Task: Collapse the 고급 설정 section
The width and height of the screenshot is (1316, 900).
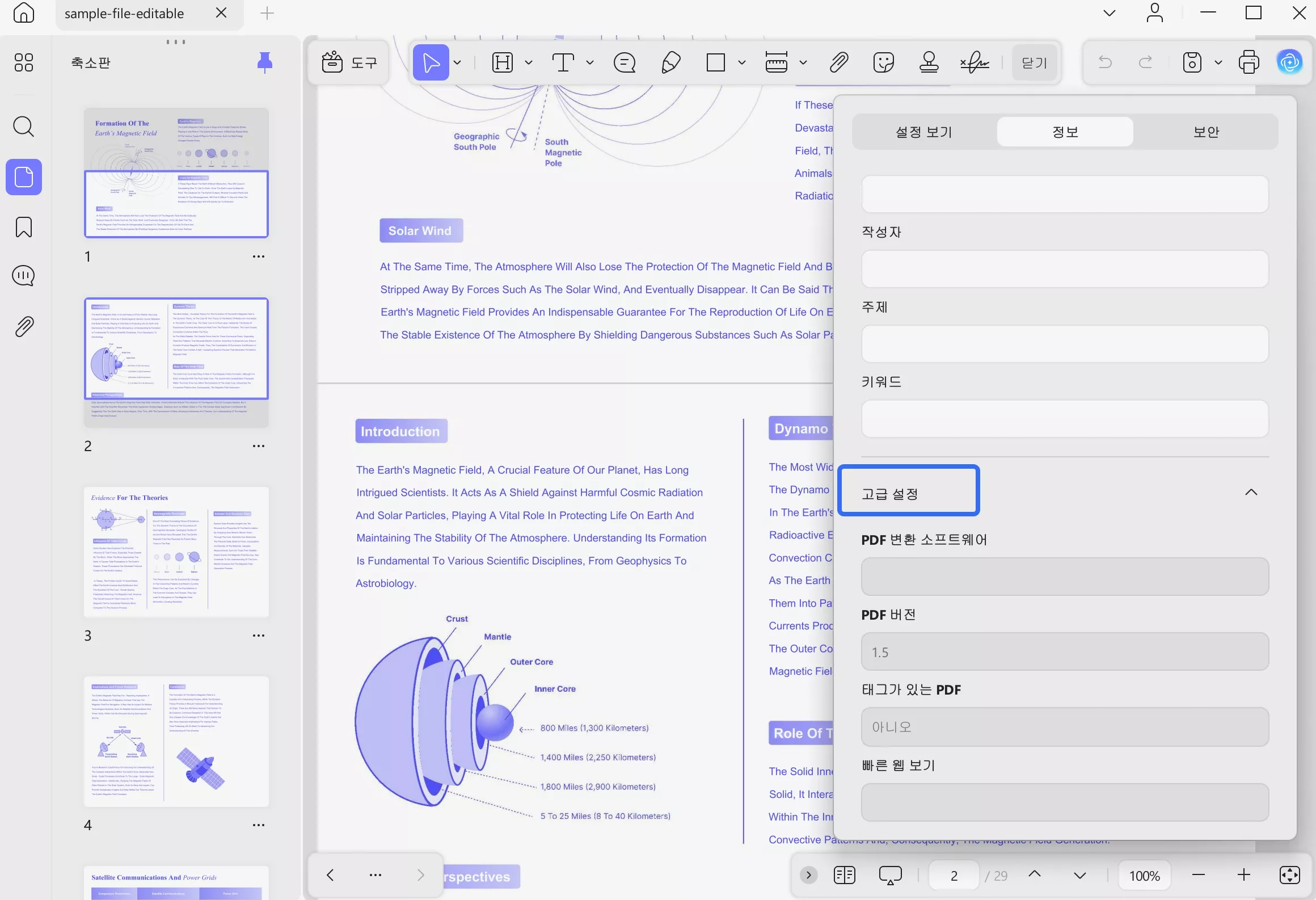Action: [1251, 492]
